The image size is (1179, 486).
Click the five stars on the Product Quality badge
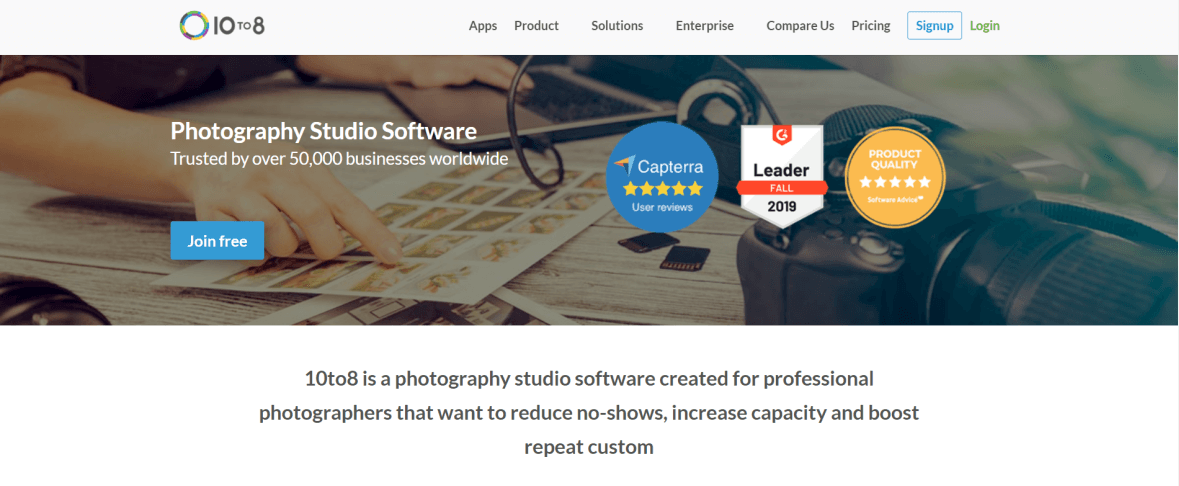point(895,181)
